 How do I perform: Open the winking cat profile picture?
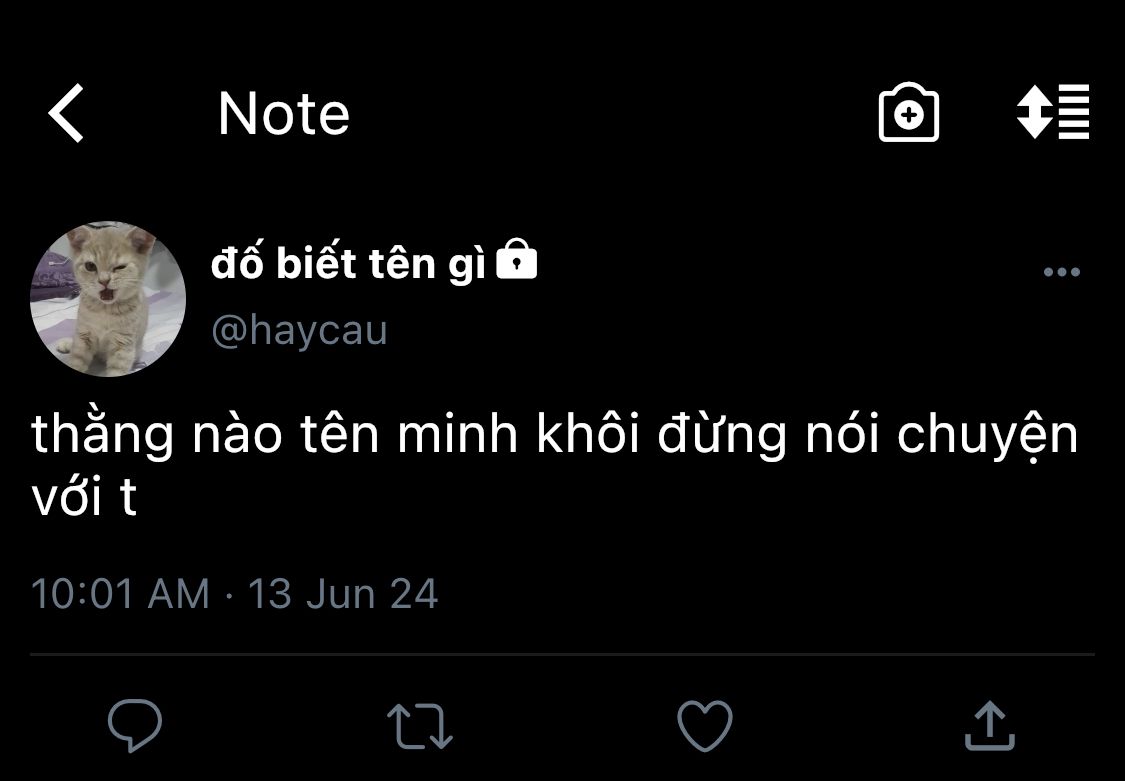tap(108, 298)
